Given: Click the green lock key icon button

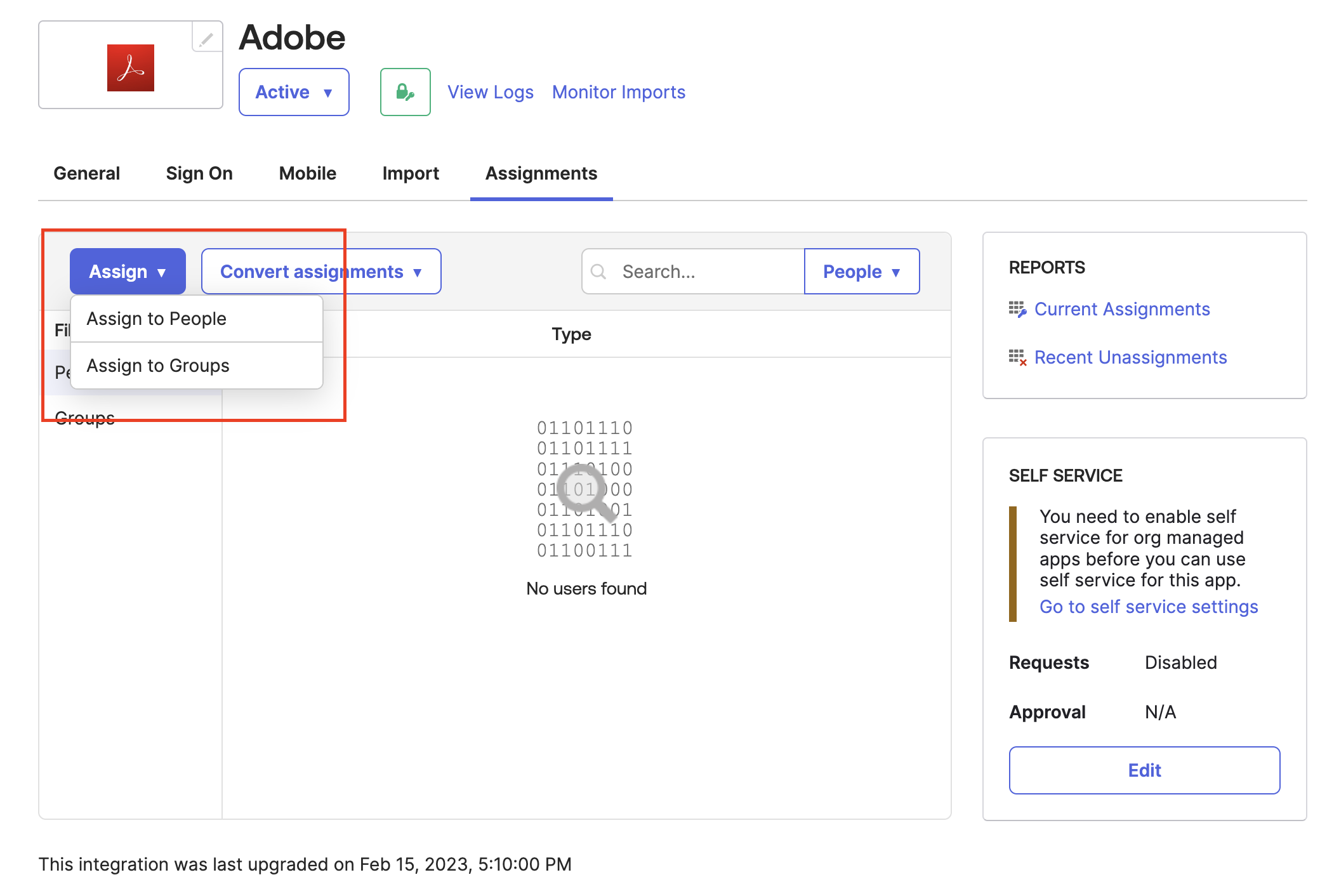Looking at the screenshot, I should tap(406, 92).
